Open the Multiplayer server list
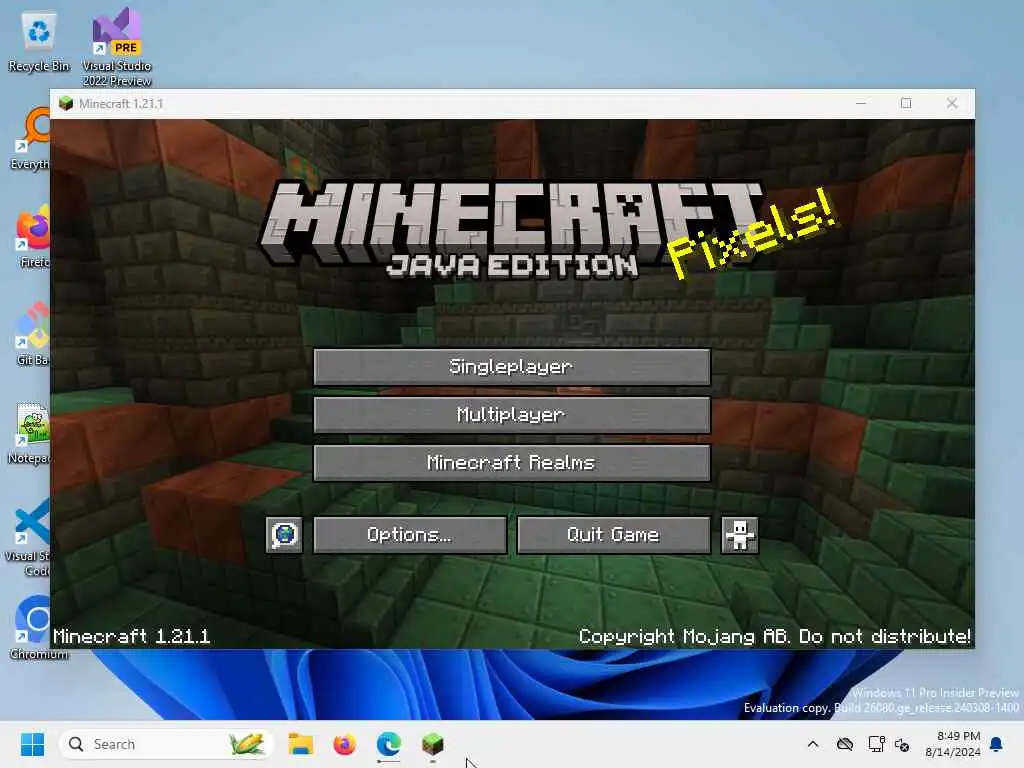 pos(512,415)
